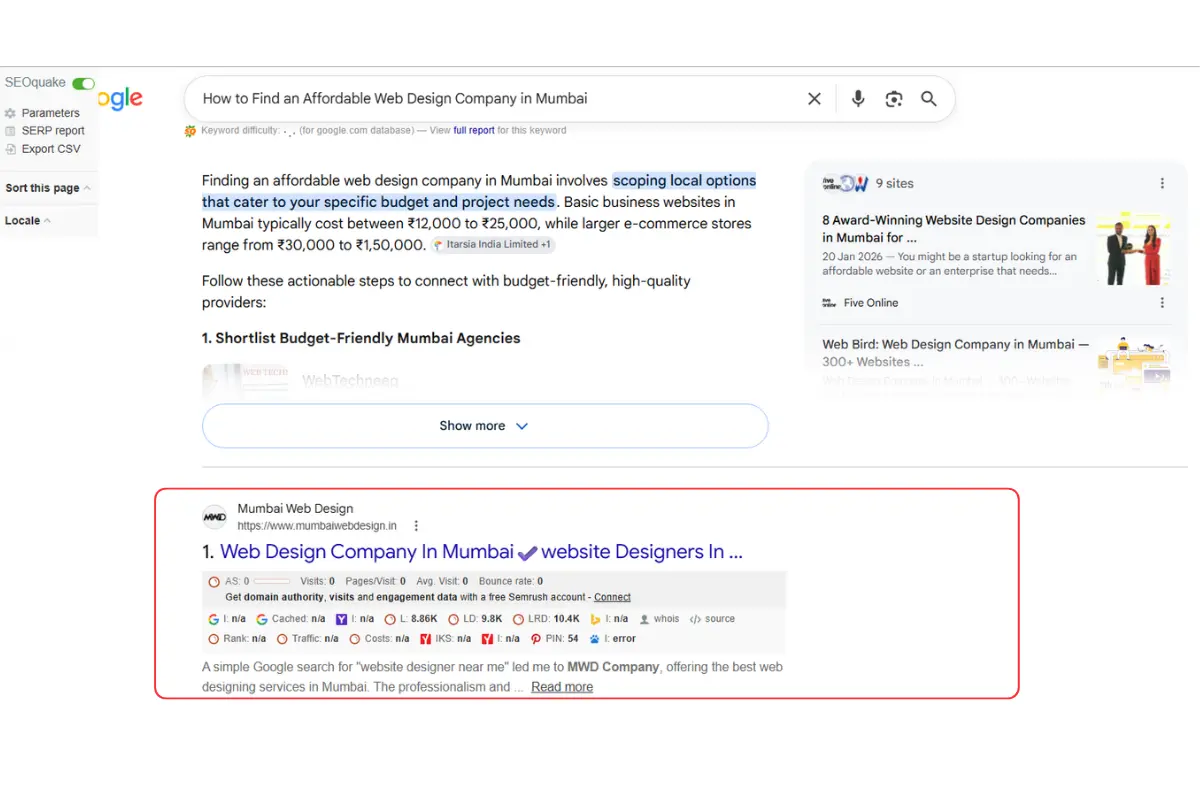Click the Google logo
This screenshot has width=1200, height=800.
tap(121, 99)
